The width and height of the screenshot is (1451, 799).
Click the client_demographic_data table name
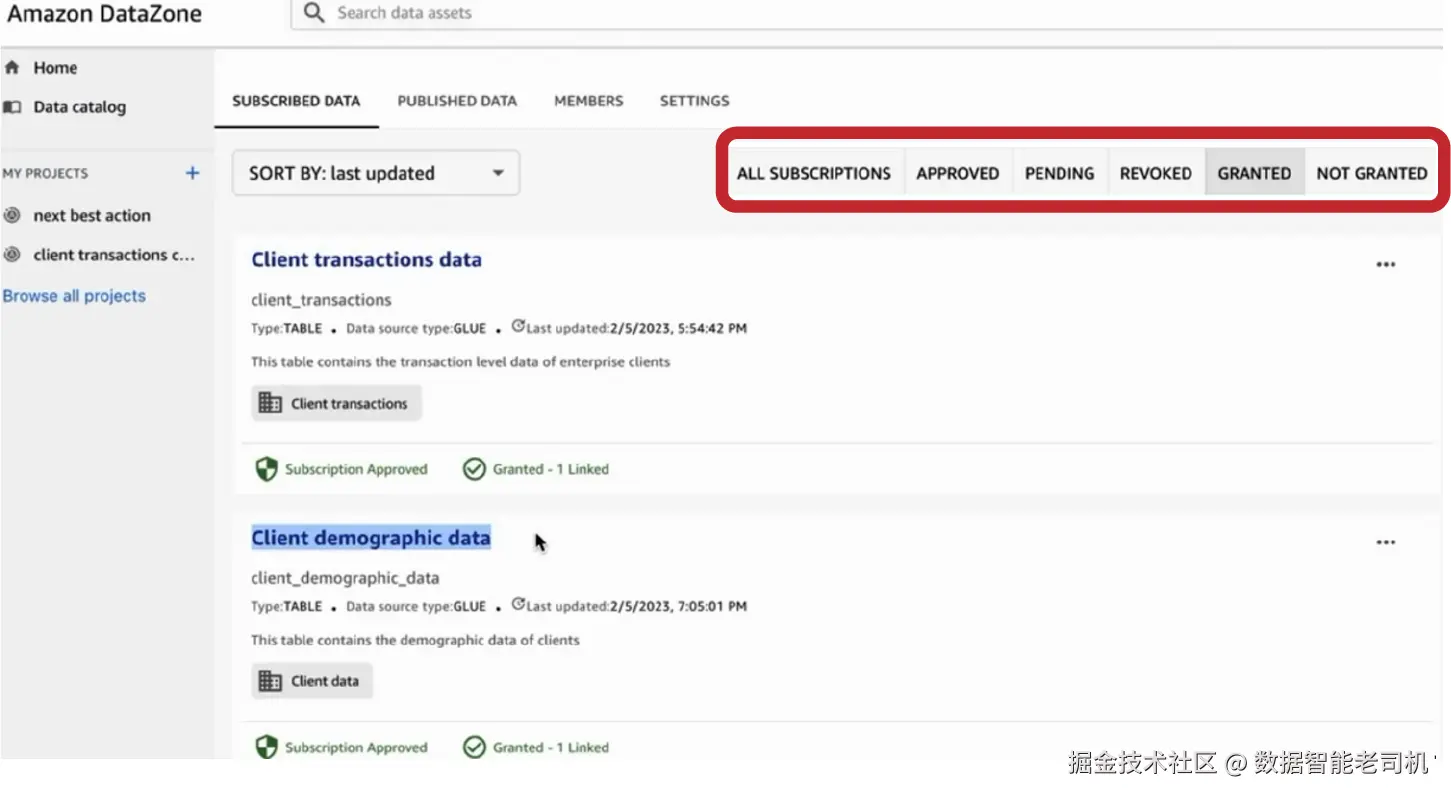345,578
